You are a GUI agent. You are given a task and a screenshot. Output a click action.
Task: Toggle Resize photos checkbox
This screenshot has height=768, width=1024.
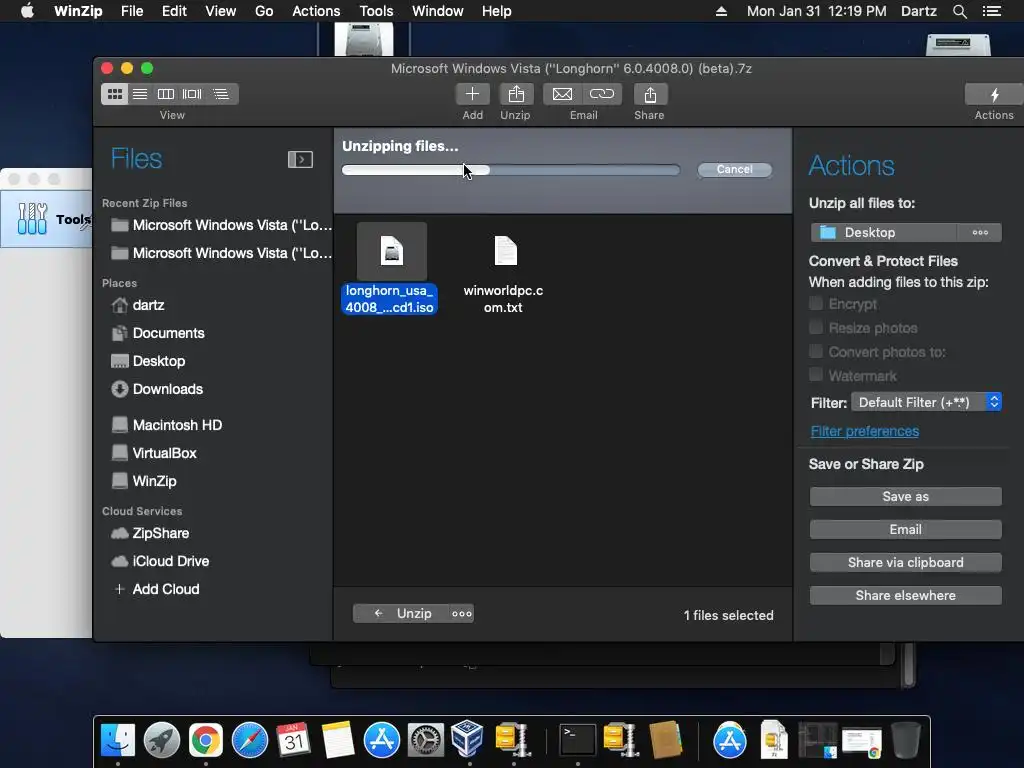tap(816, 328)
